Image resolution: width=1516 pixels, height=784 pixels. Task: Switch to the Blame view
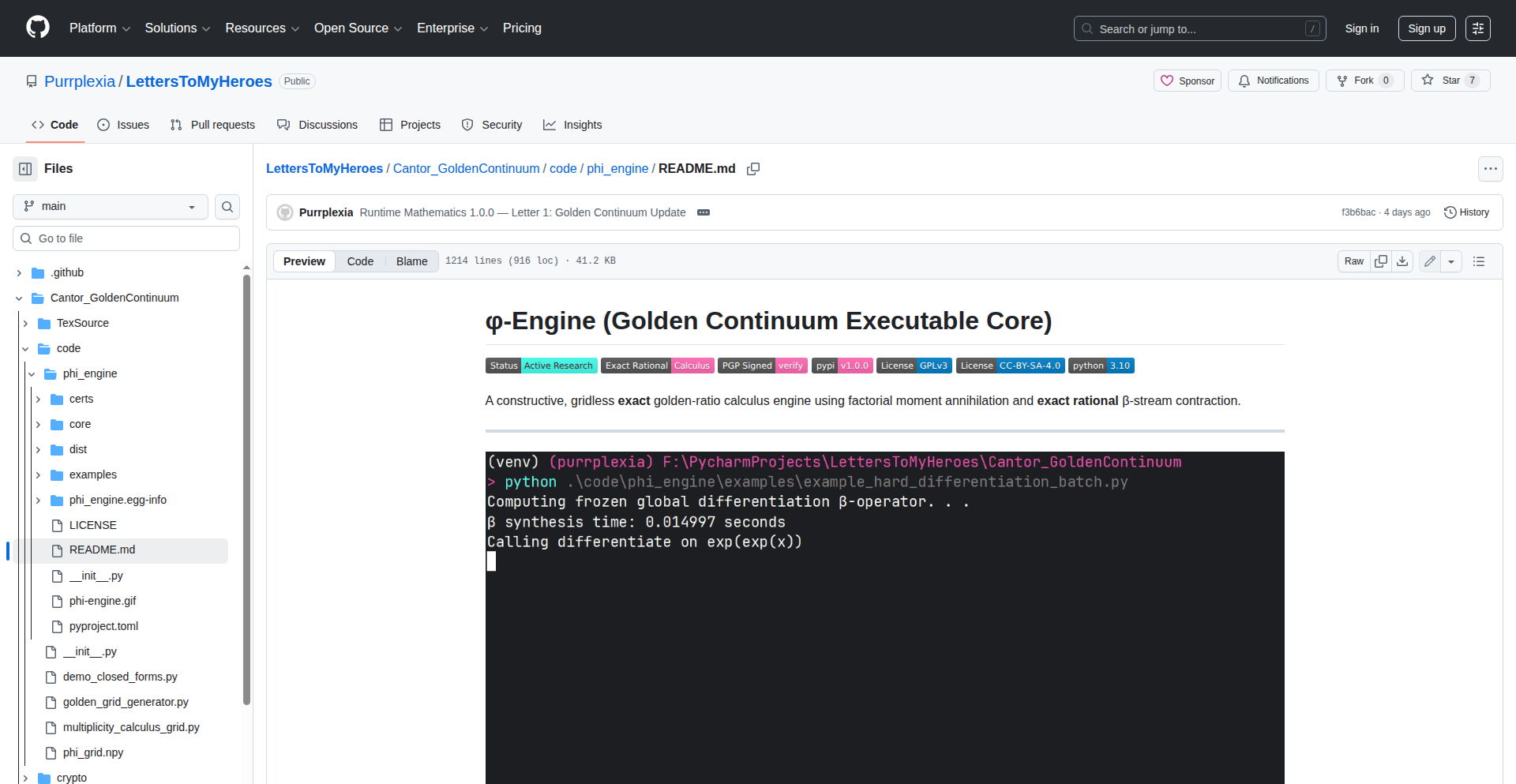click(x=411, y=261)
